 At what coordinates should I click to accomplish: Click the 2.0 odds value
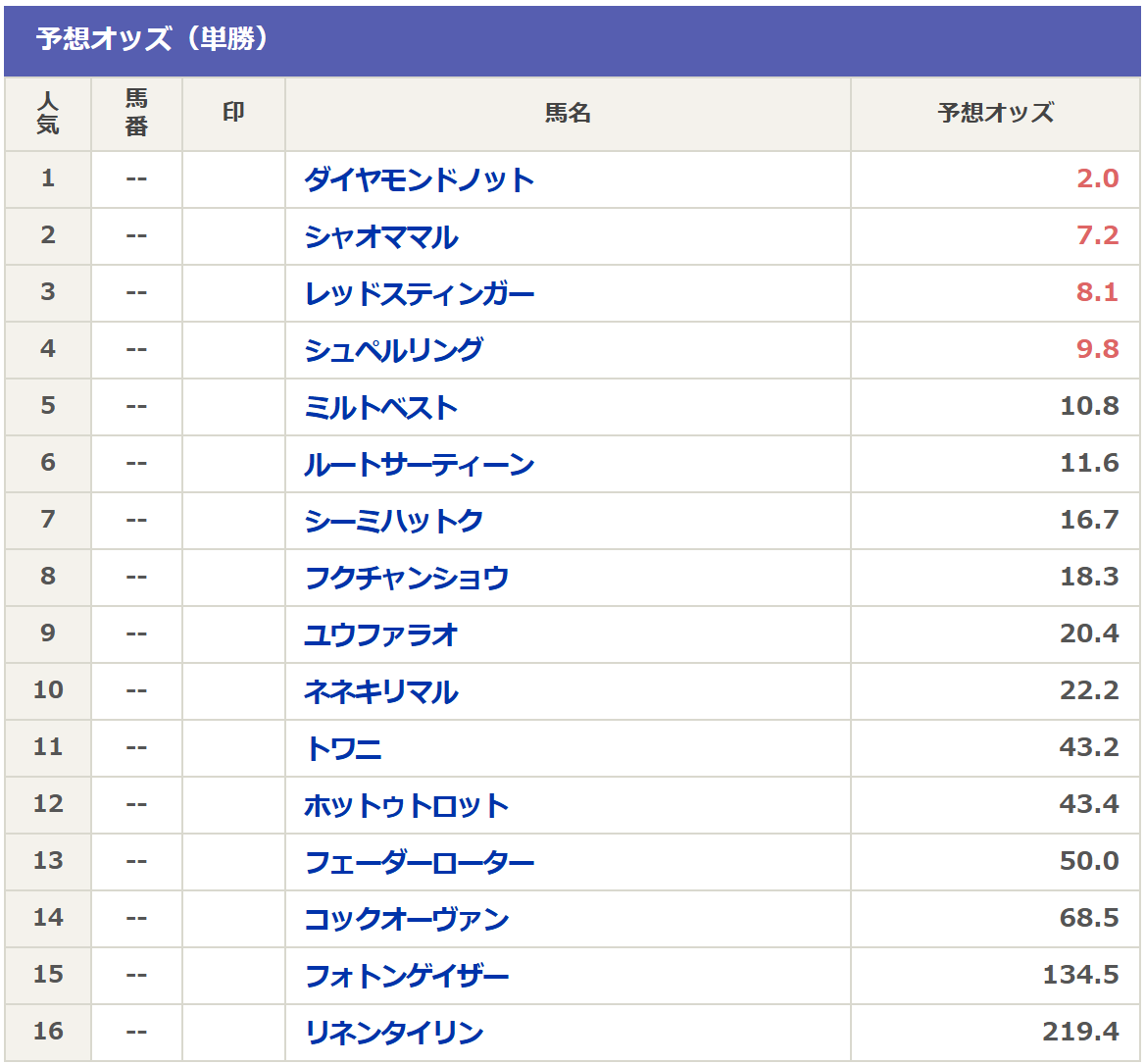1097,179
